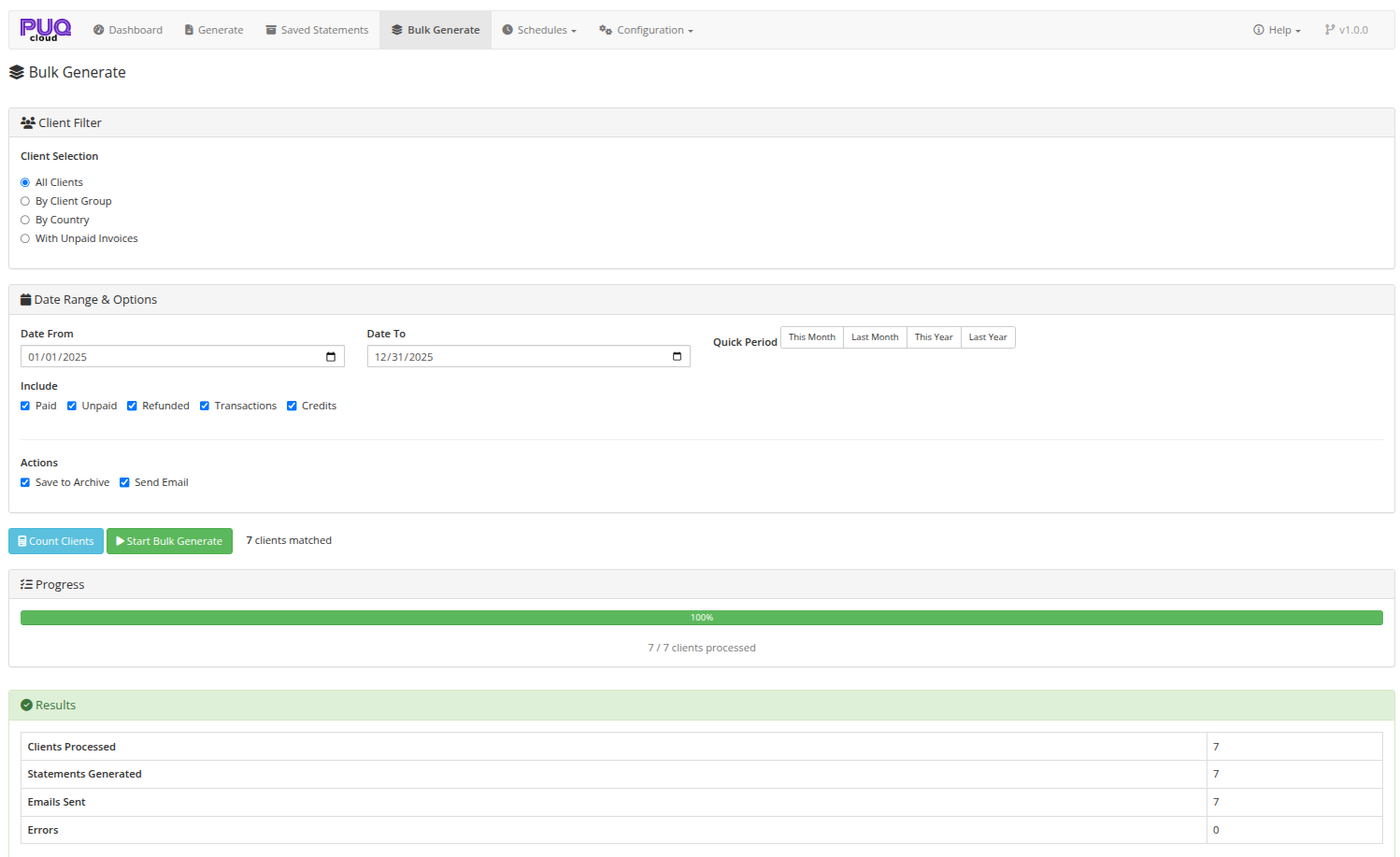1400x857 pixels.
Task: Expand the Configuration menu
Action: [x=645, y=29]
